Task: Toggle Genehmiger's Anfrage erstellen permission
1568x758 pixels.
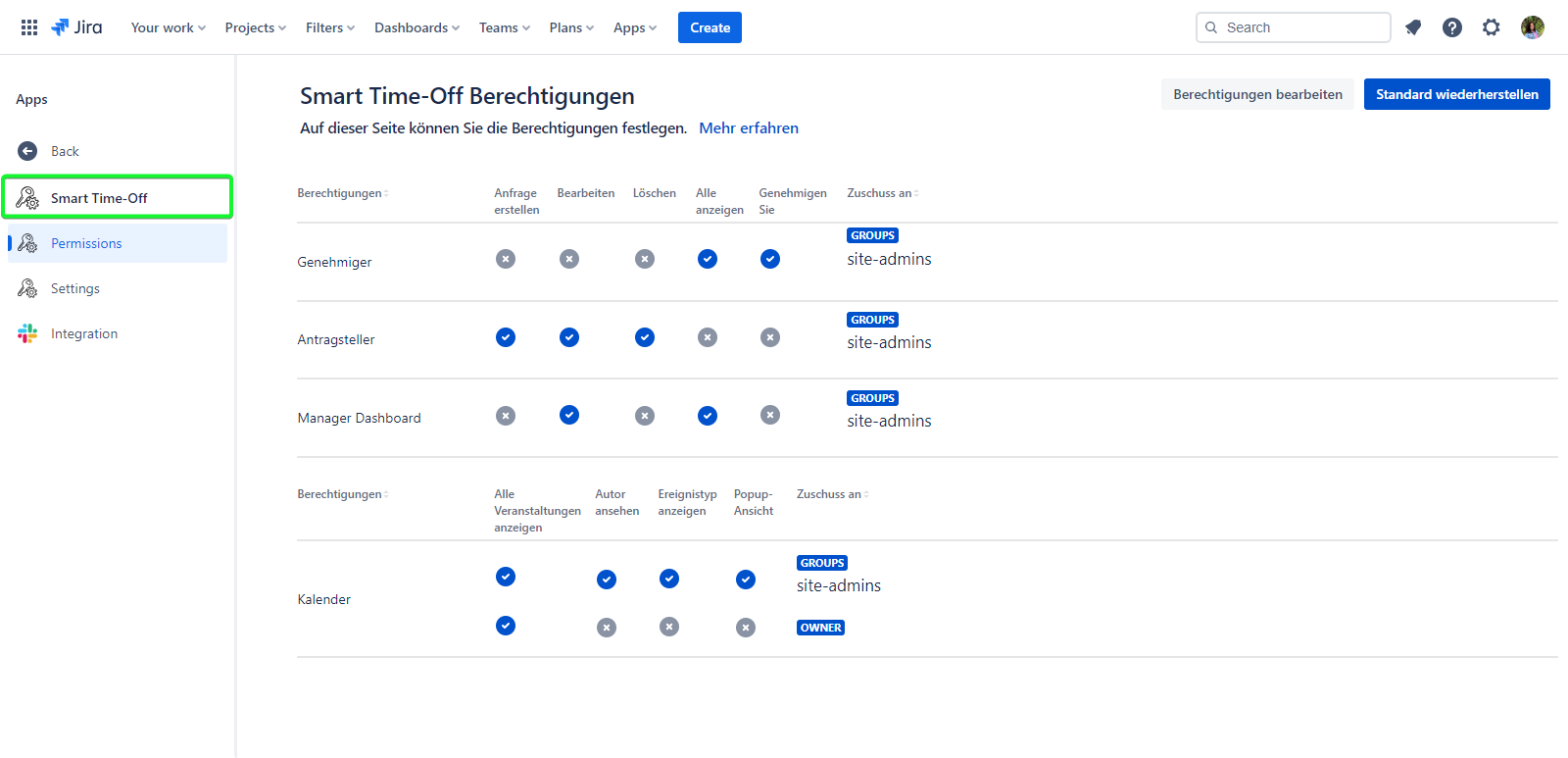Action: (506, 259)
